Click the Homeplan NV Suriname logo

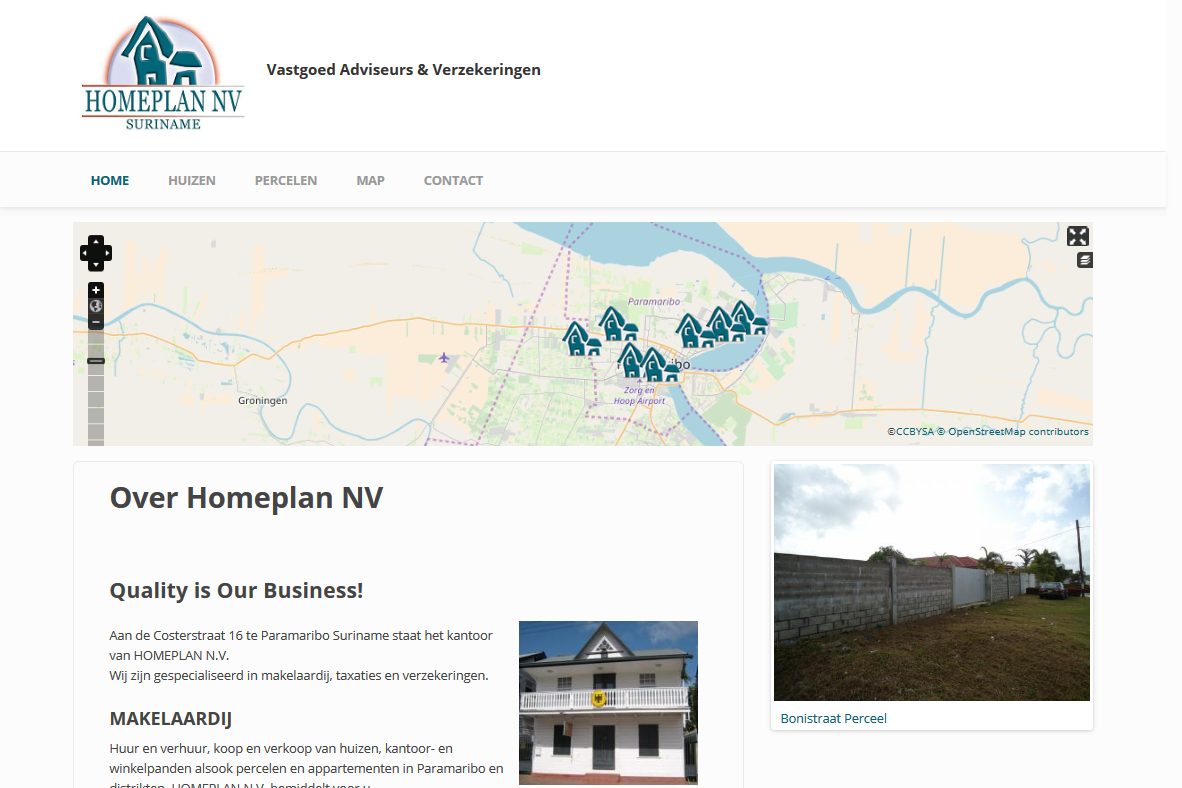[162, 74]
